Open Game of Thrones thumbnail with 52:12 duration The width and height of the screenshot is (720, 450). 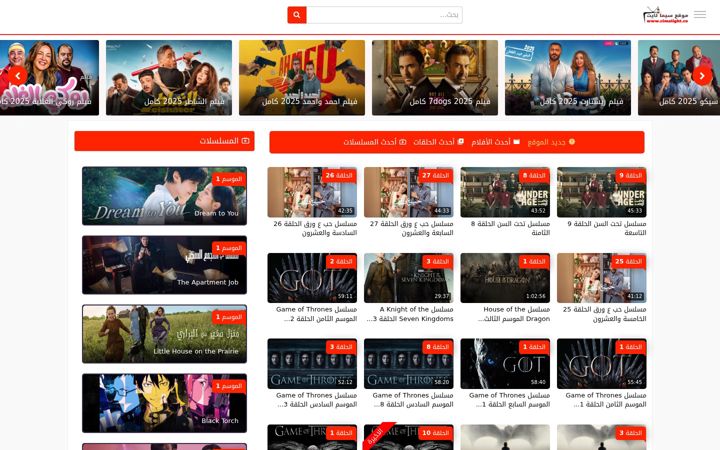click(312, 364)
